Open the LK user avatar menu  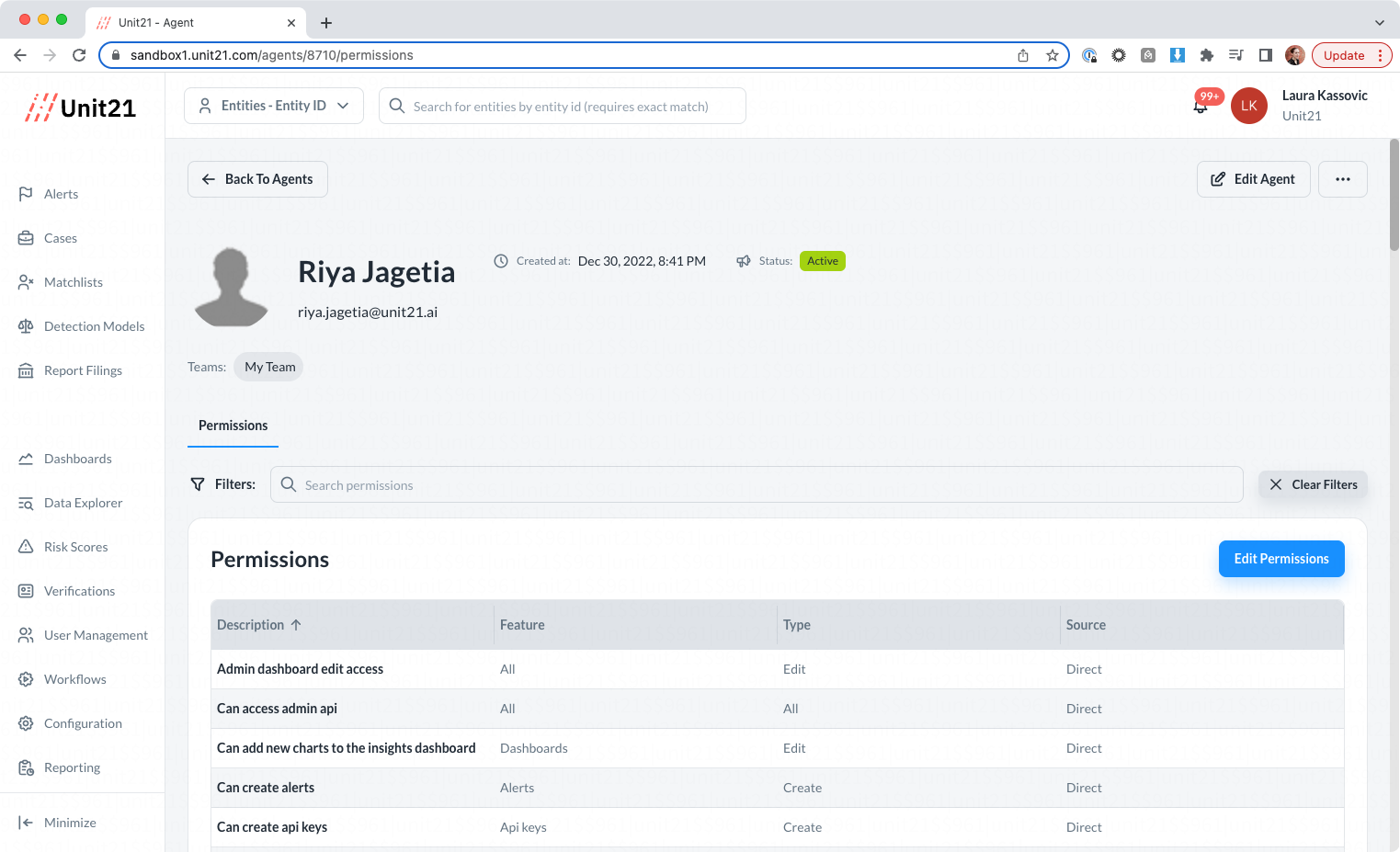click(x=1249, y=106)
